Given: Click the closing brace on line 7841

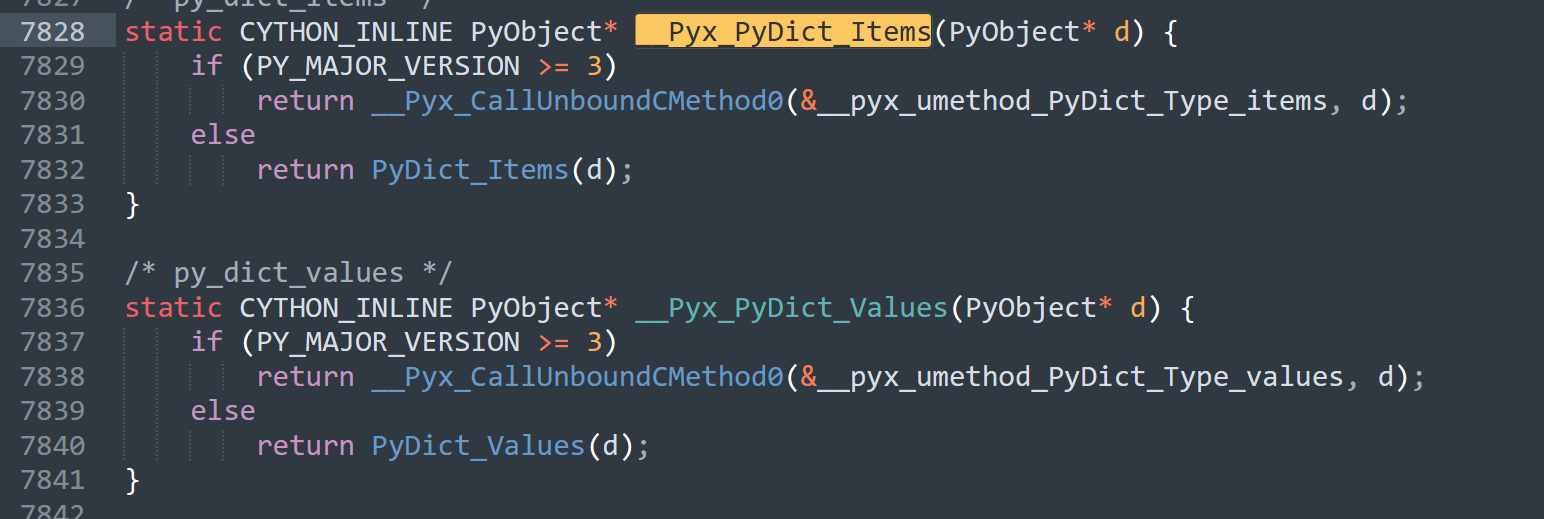Looking at the screenshot, I should (x=132, y=481).
